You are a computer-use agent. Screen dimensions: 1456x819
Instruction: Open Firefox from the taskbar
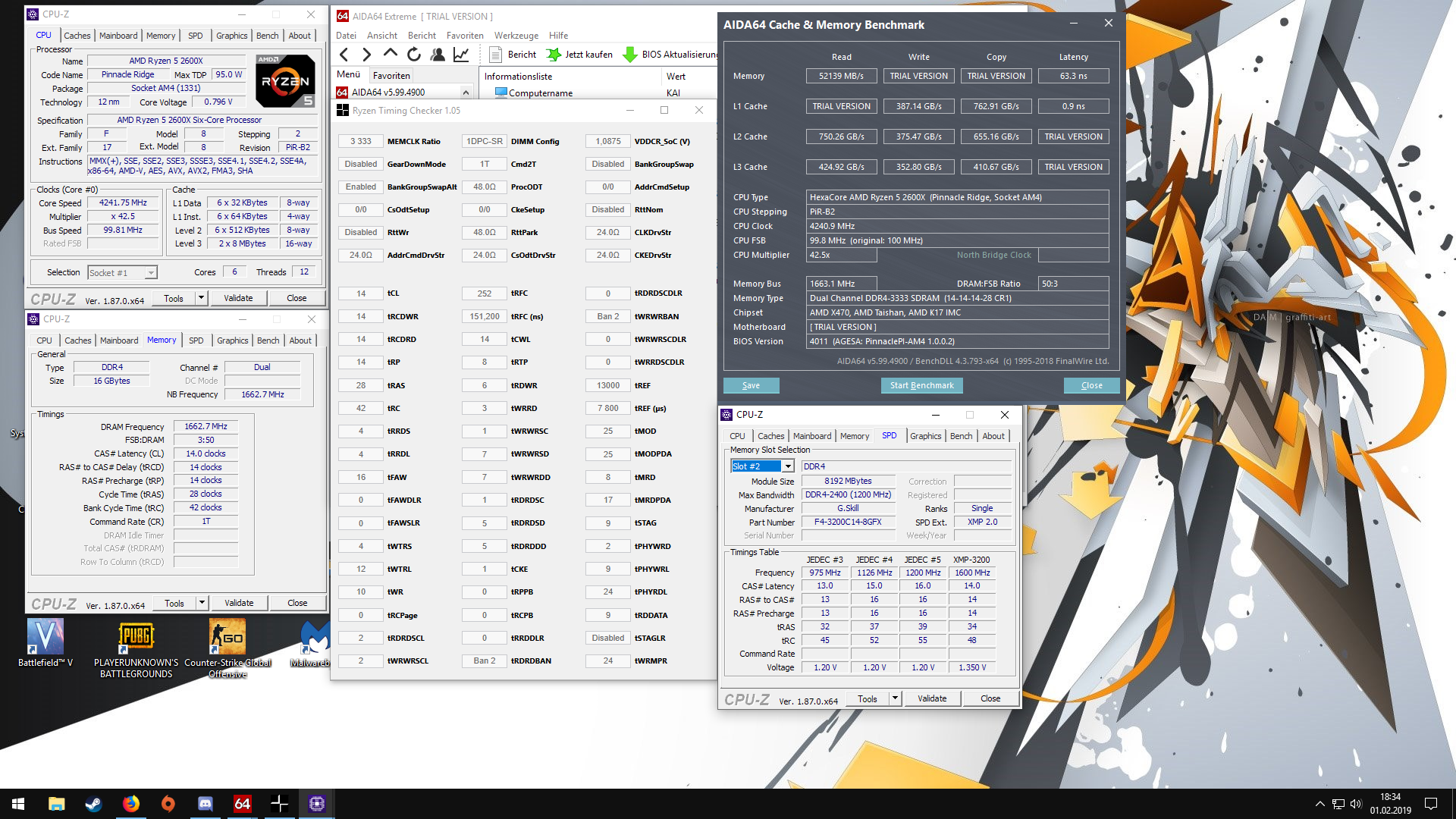point(131,804)
